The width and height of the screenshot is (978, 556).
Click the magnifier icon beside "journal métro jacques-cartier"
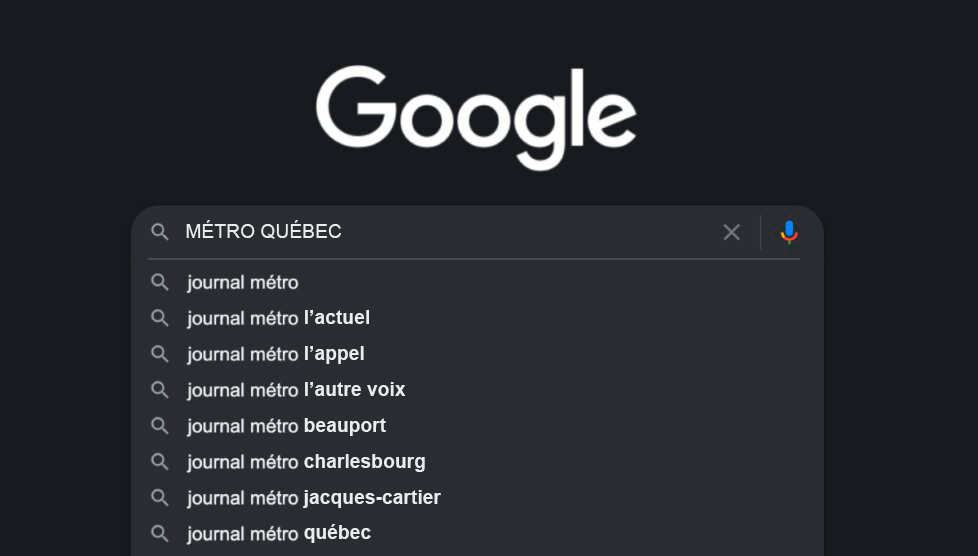pyautogui.click(x=160, y=498)
